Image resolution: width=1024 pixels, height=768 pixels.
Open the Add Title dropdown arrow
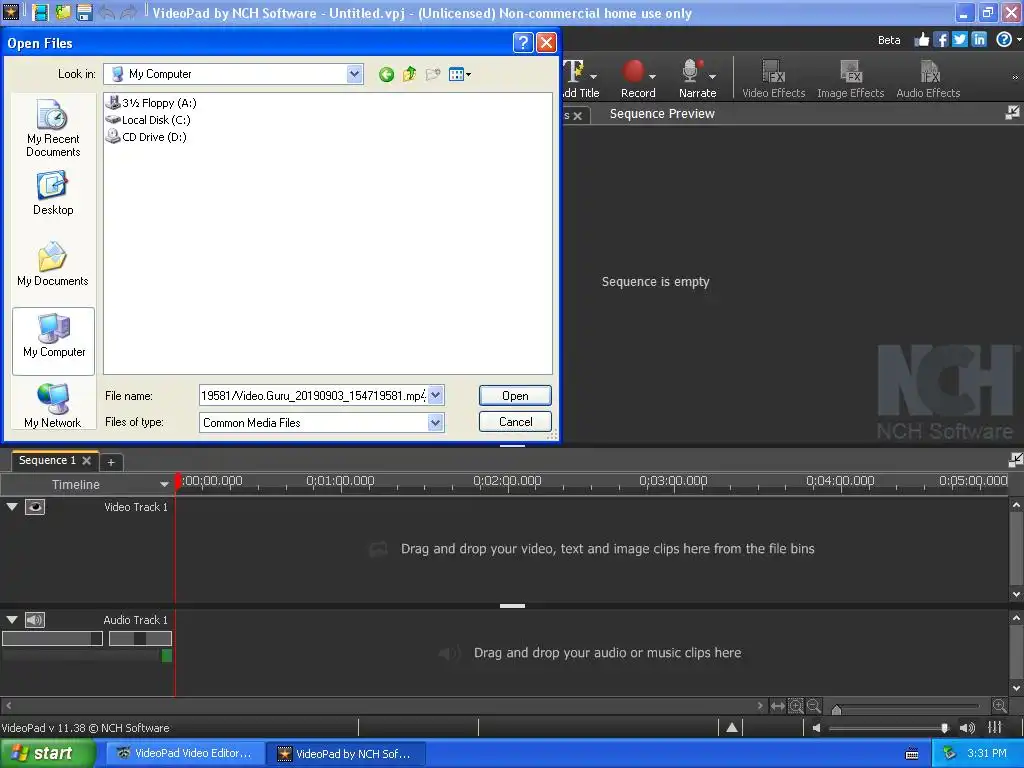593,76
